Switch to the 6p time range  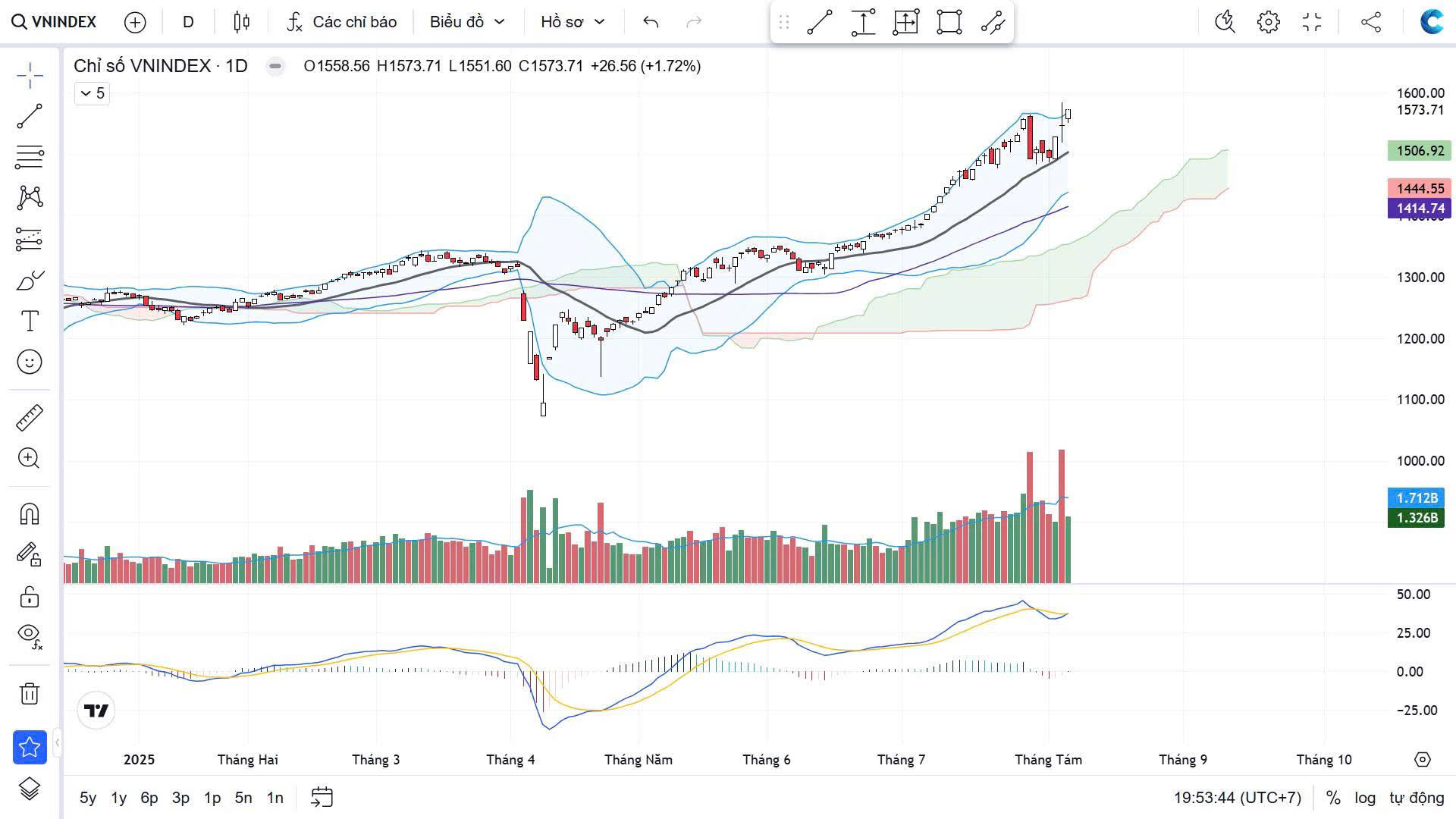click(x=149, y=798)
